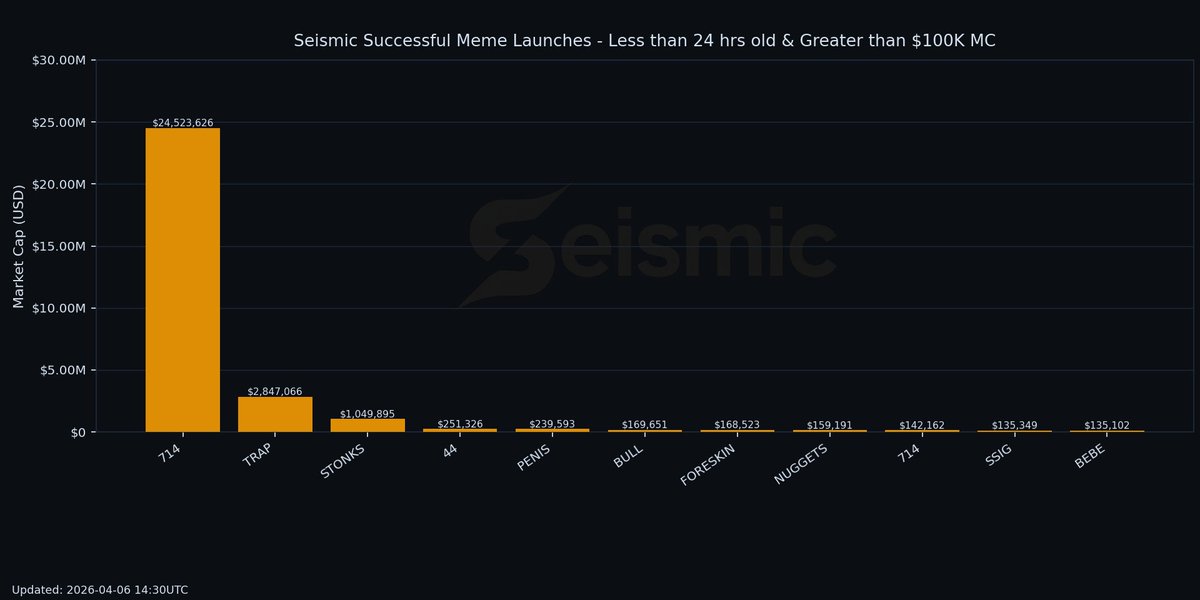Select the orange STONKS bar
1200x600 pixels.
coord(367,425)
